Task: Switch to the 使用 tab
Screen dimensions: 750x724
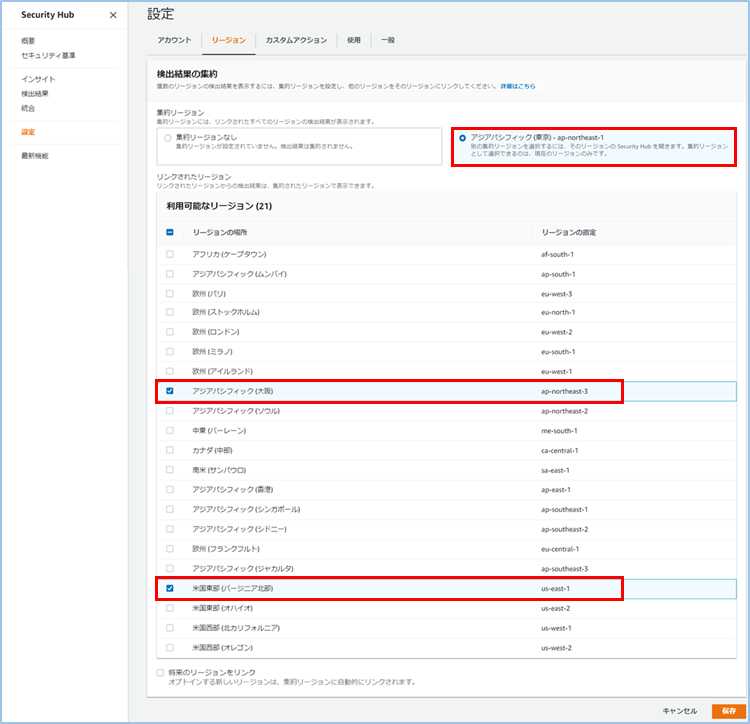Action: [354, 40]
